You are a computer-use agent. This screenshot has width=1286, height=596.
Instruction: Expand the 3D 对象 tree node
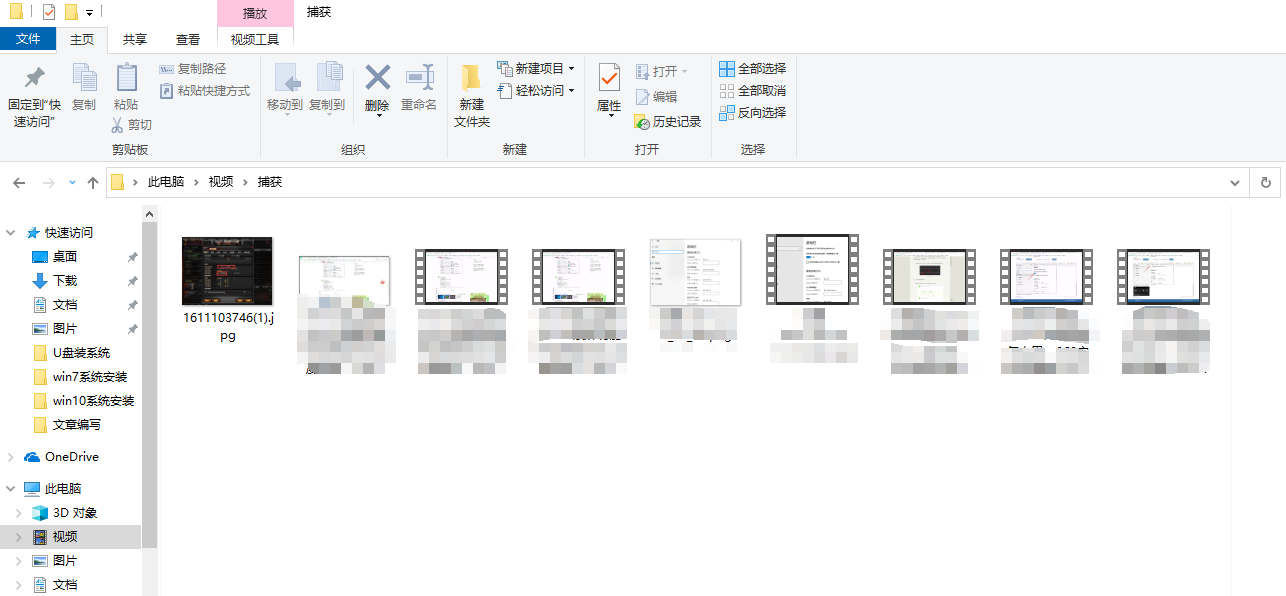(19, 512)
